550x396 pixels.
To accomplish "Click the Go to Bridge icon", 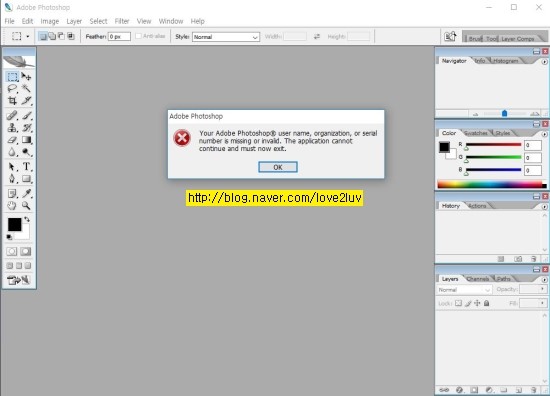I will pos(450,36).
